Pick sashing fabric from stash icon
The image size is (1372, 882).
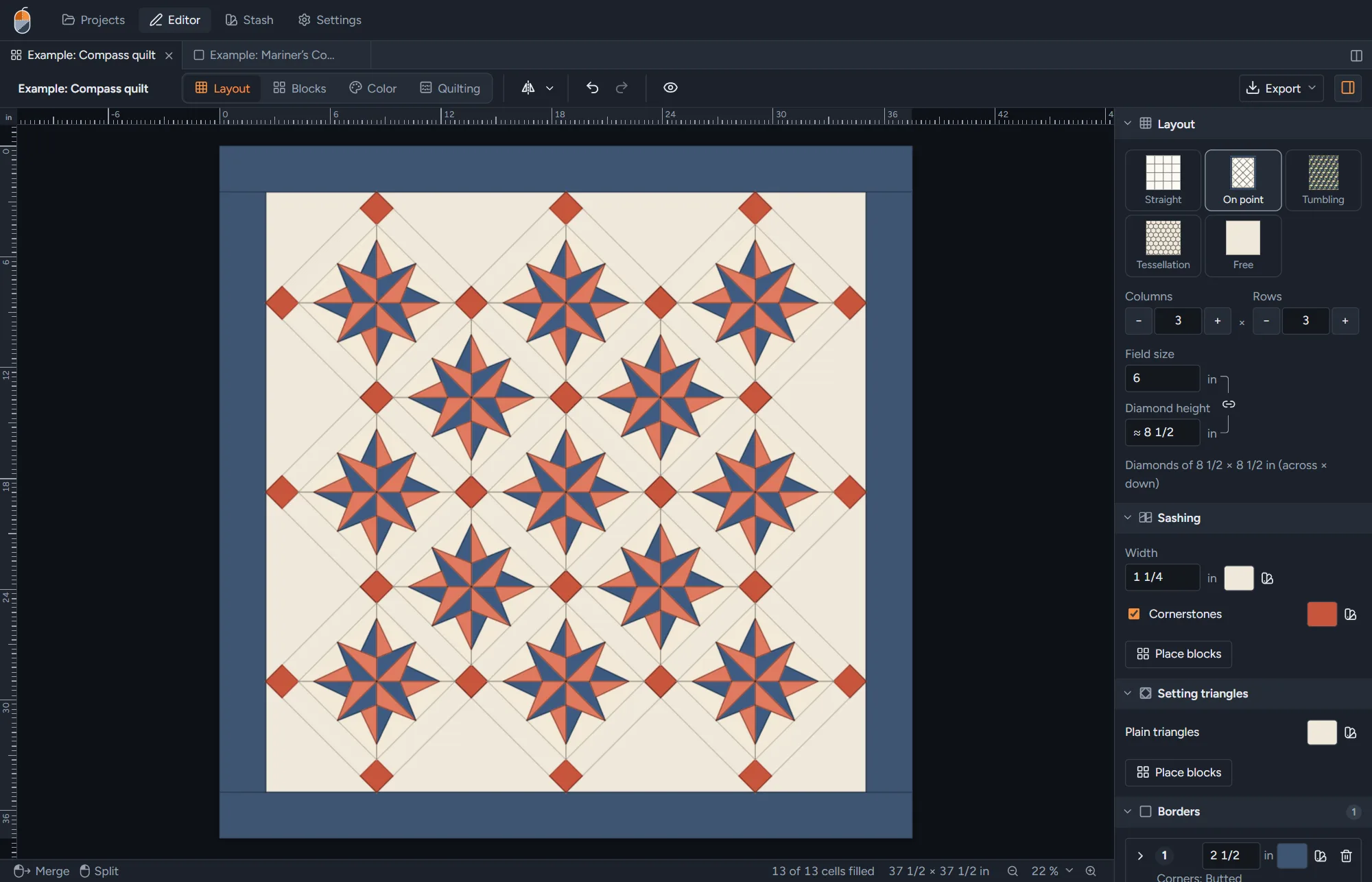1268,579
